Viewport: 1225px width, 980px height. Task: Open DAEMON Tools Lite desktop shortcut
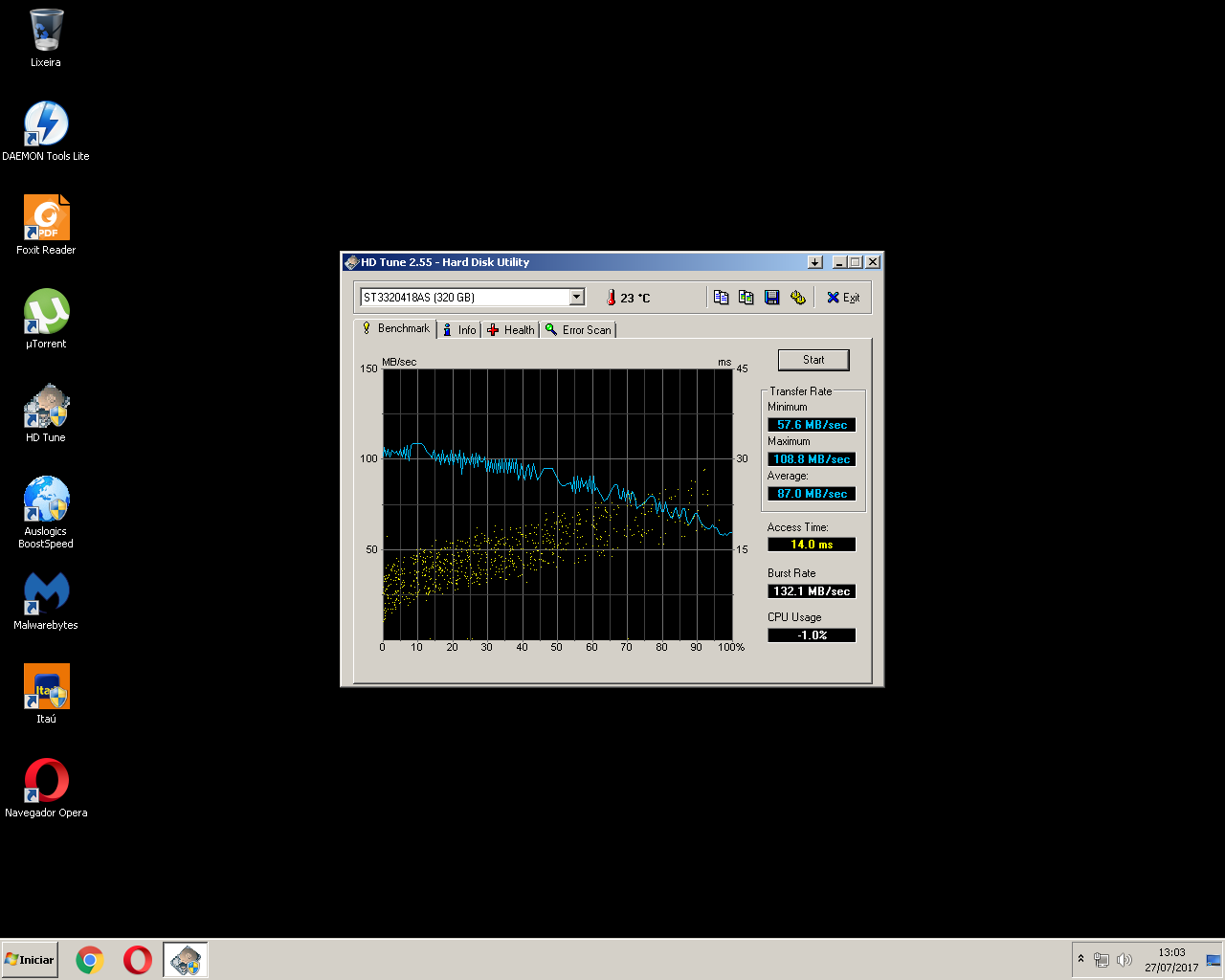point(46,124)
